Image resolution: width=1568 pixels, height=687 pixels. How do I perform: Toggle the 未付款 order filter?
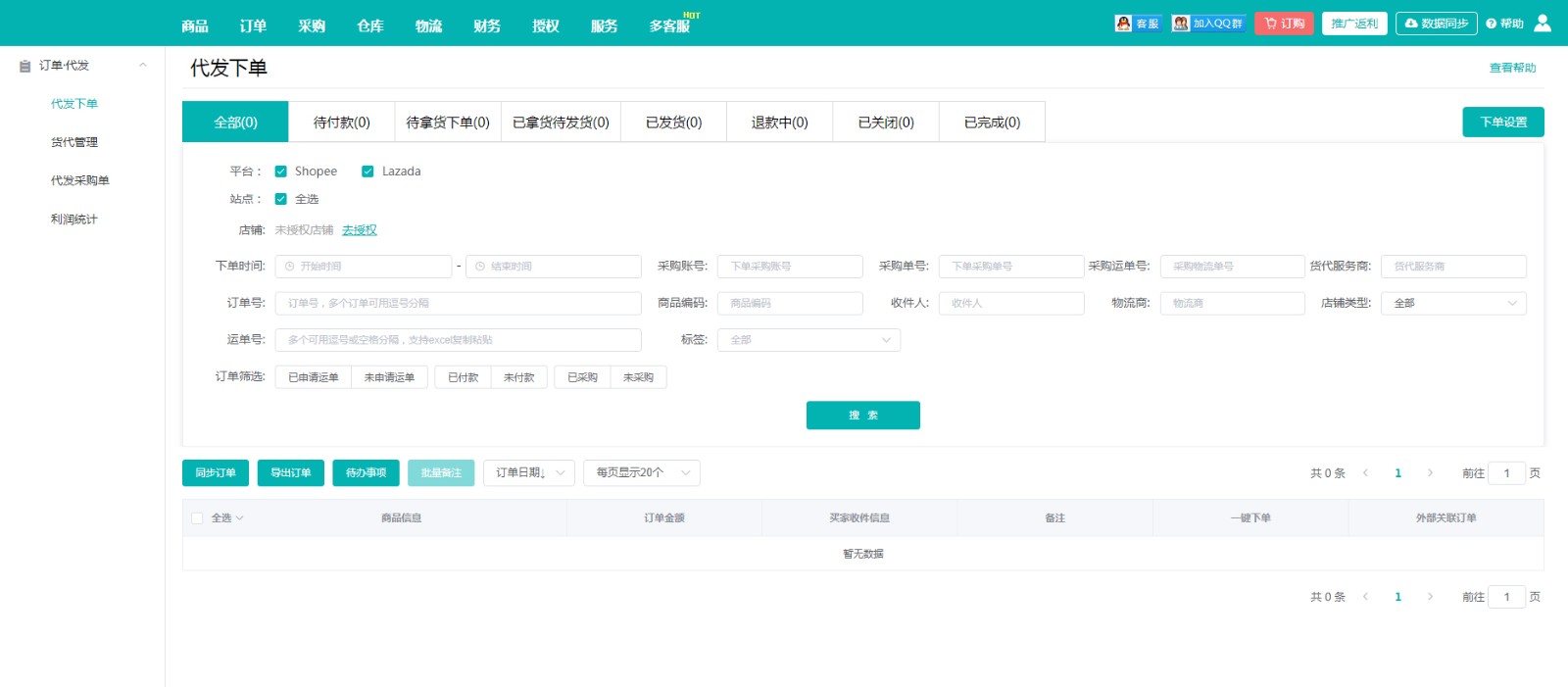coord(519,377)
